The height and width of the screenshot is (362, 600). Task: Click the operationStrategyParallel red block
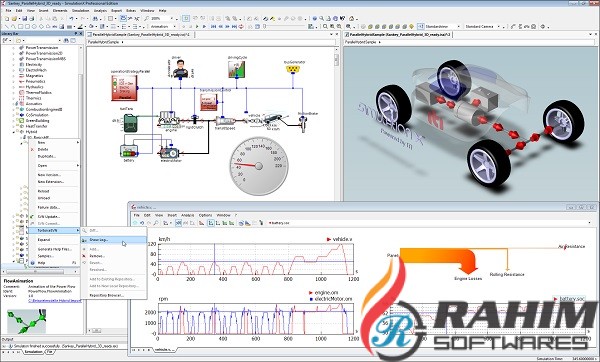124,88
